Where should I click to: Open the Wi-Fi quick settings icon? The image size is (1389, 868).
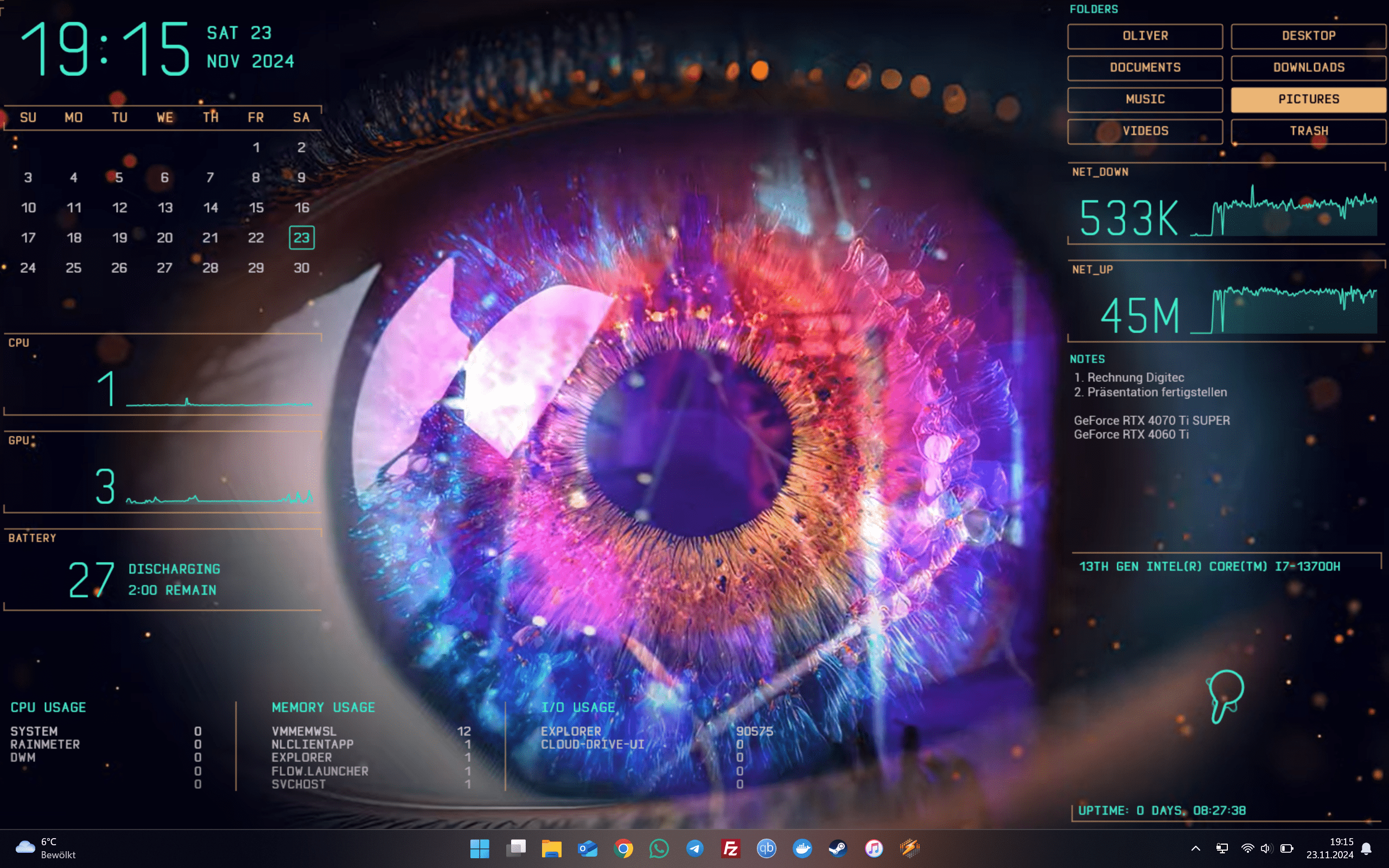tap(1247, 848)
